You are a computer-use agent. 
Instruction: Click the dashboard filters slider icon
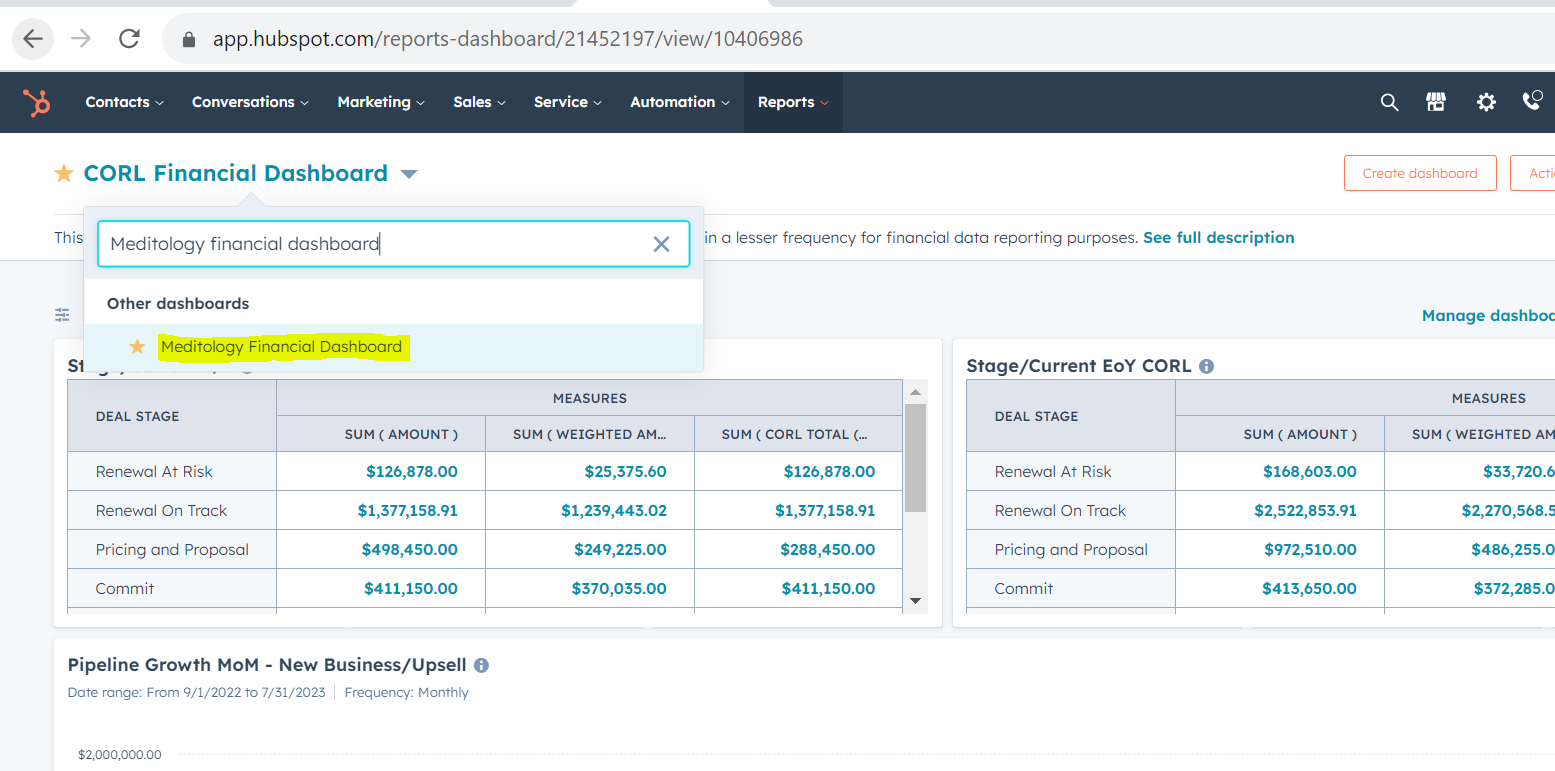click(62, 315)
